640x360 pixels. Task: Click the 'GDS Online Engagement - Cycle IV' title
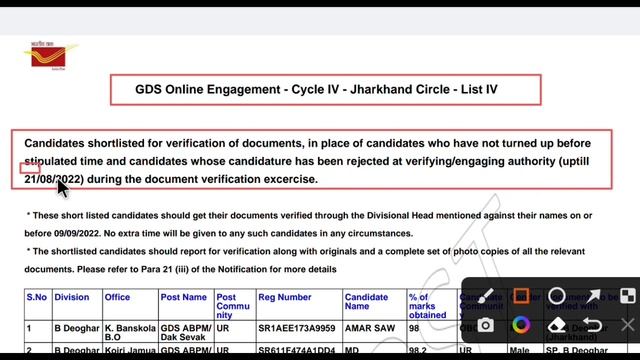(316, 89)
